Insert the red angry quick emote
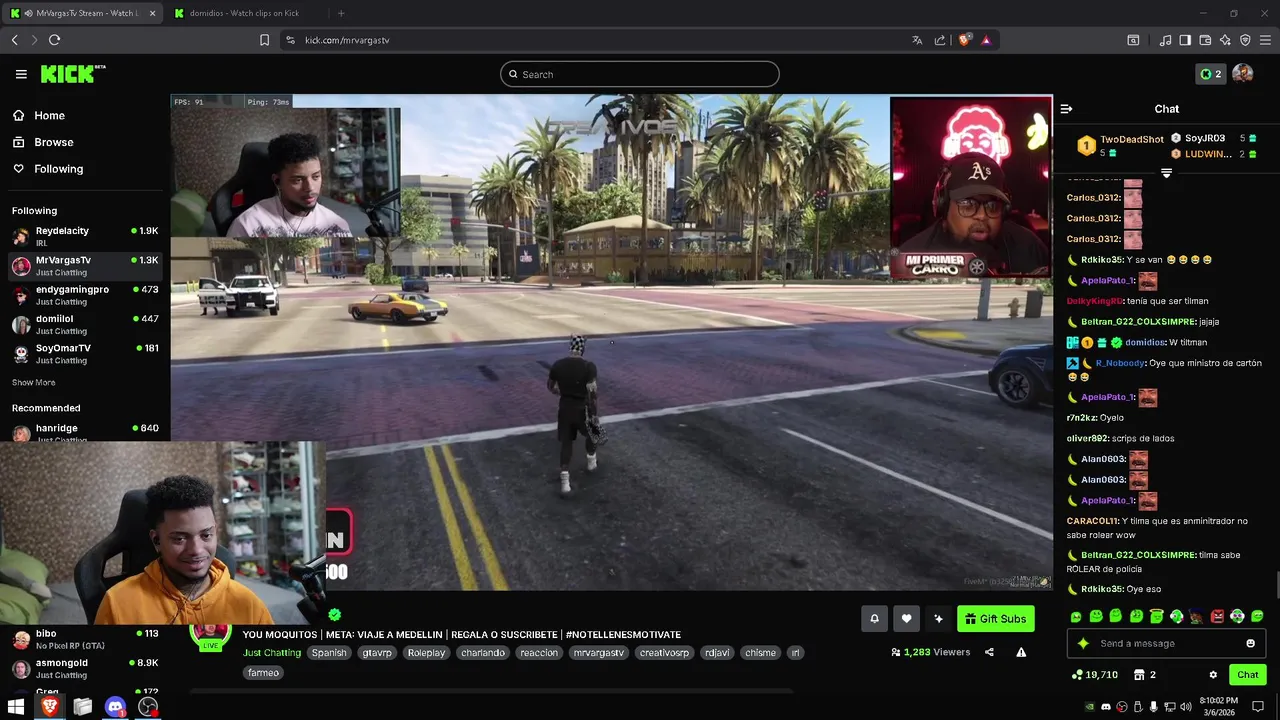The image size is (1280, 720). [1217, 616]
